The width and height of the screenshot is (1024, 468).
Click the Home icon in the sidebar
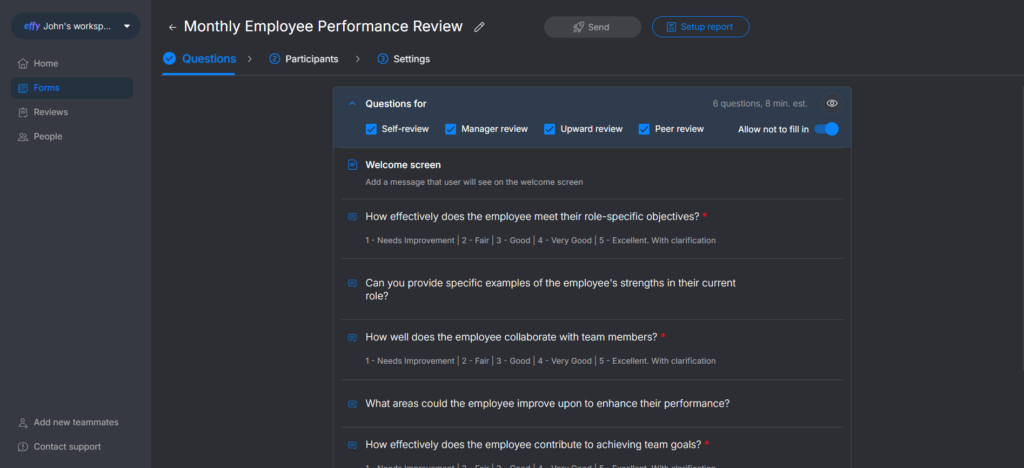[x=22, y=64]
